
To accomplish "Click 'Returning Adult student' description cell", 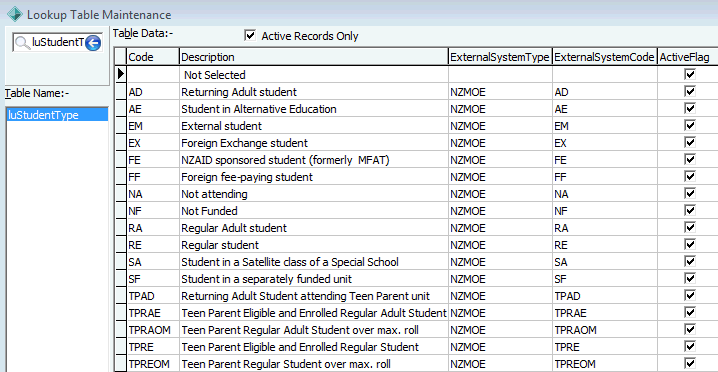I will (x=313, y=92).
